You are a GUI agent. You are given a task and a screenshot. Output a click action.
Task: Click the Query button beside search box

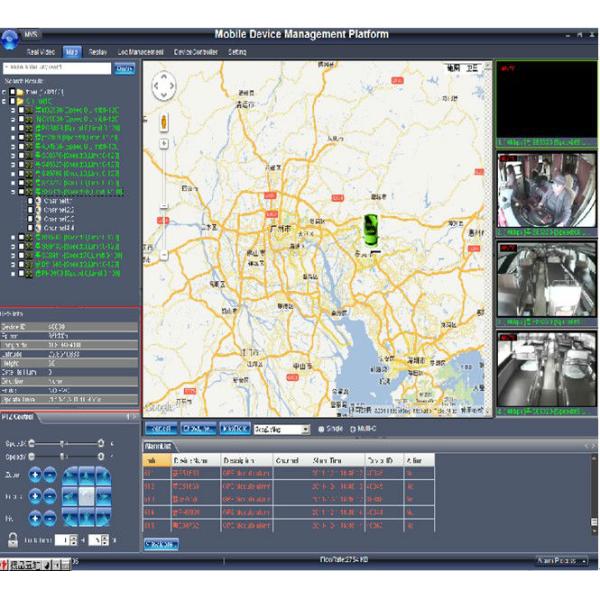tap(125, 69)
